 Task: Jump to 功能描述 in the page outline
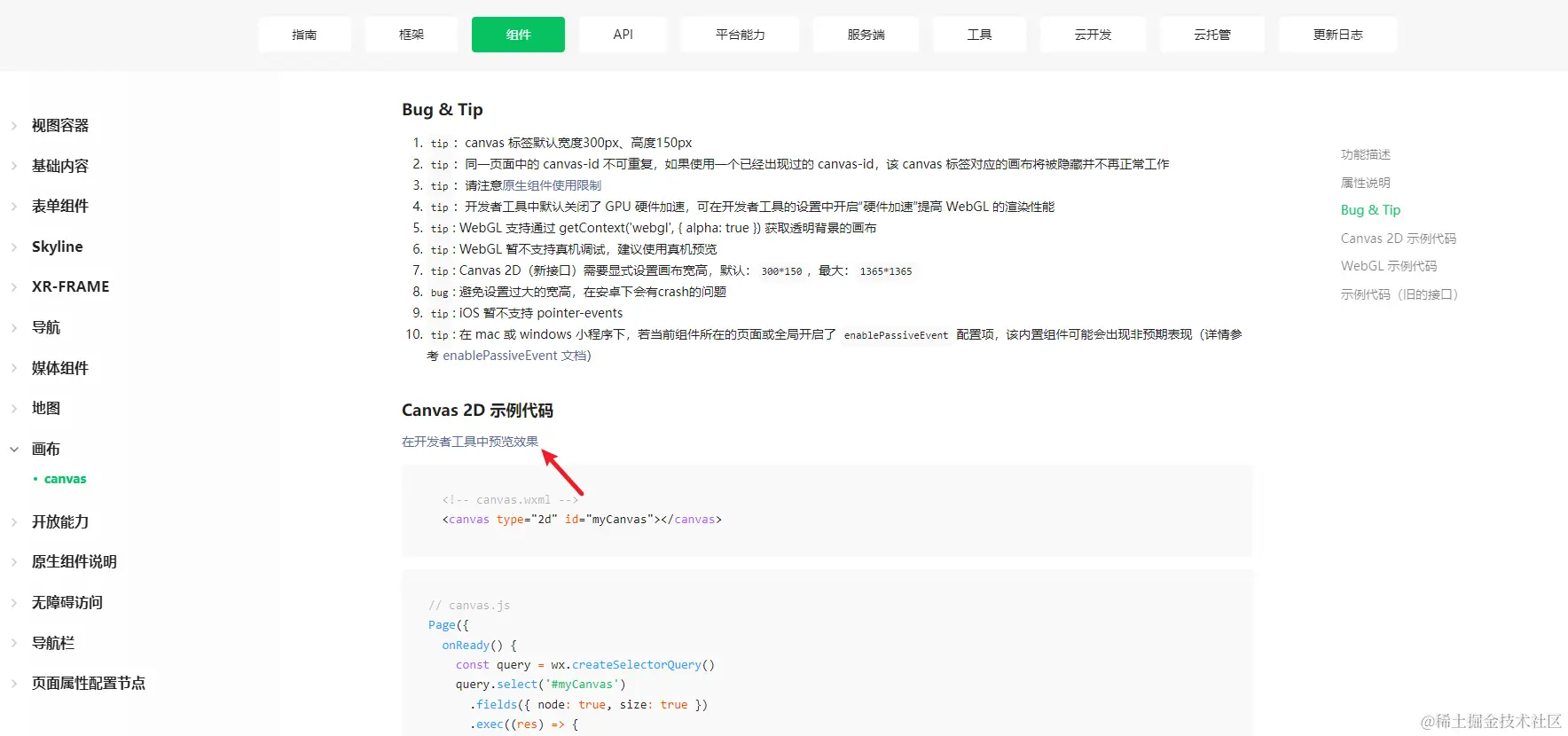click(1366, 154)
